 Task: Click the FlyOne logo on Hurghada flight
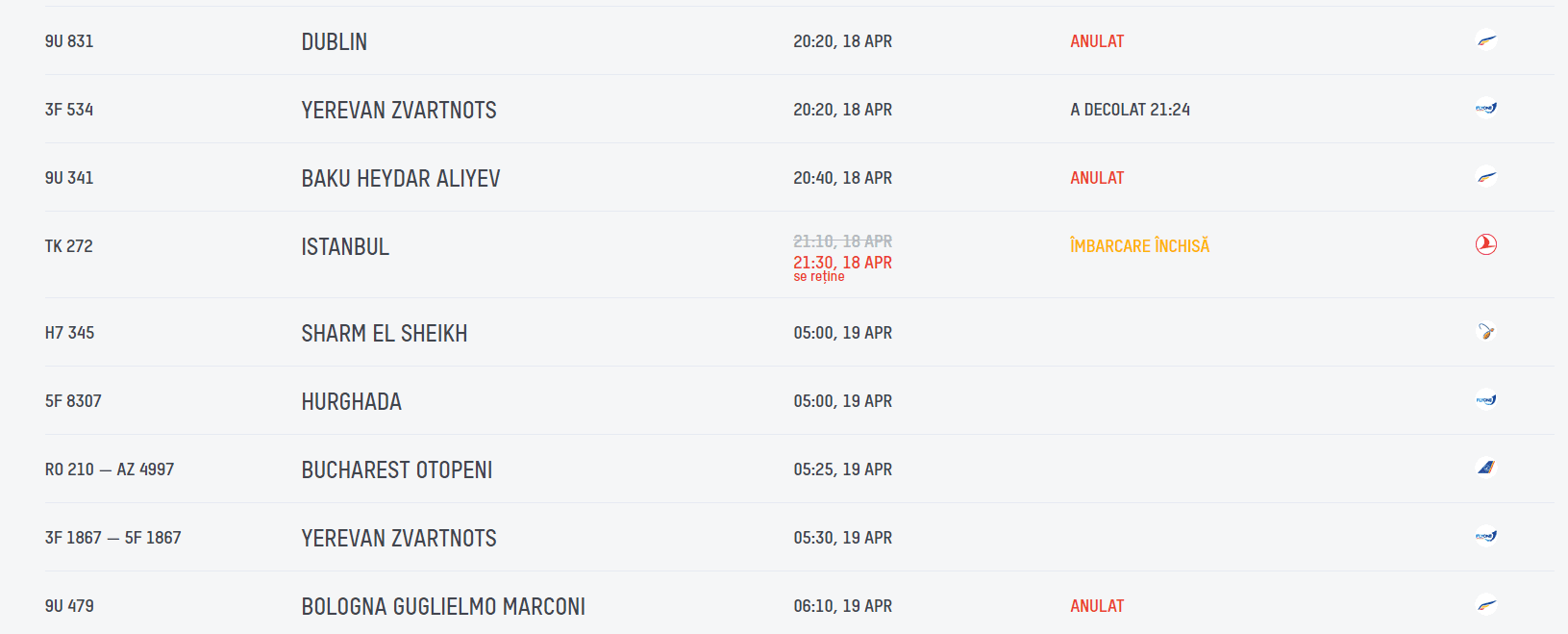click(x=1486, y=400)
